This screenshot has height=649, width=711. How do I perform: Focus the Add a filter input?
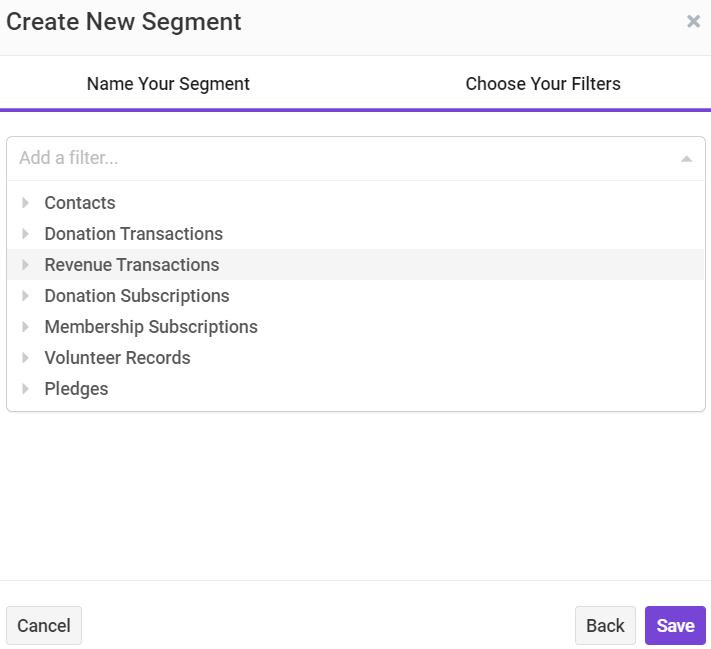click(x=345, y=158)
